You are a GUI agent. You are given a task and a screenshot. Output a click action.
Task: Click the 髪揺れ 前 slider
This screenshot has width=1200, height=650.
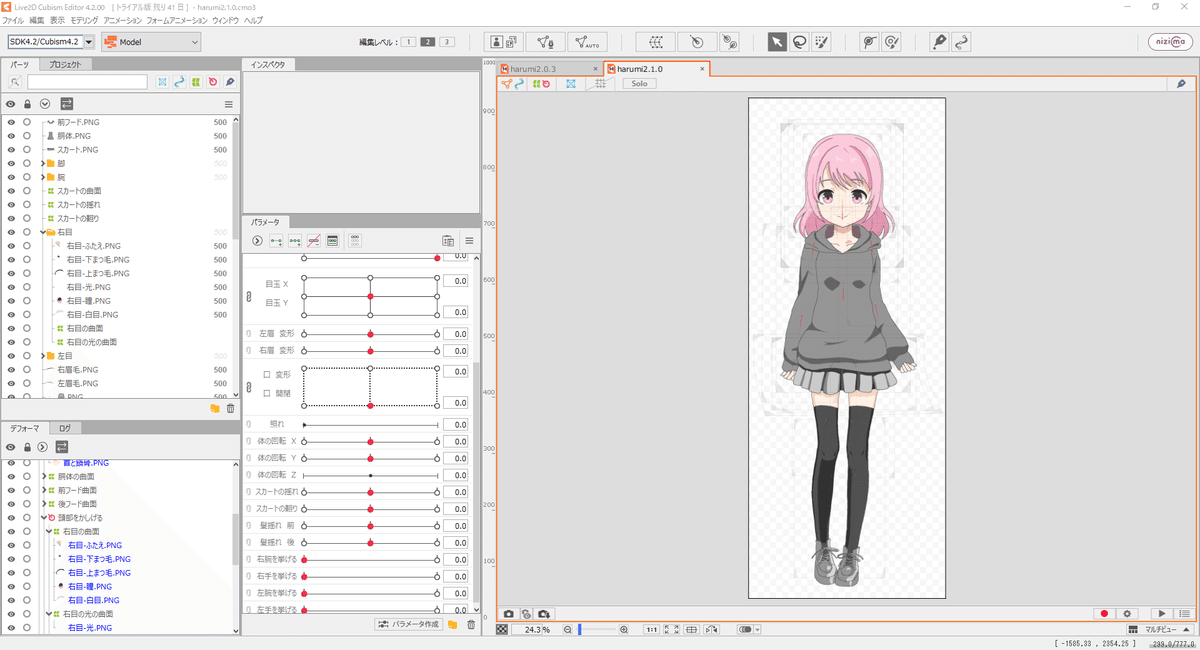click(370, 526)
